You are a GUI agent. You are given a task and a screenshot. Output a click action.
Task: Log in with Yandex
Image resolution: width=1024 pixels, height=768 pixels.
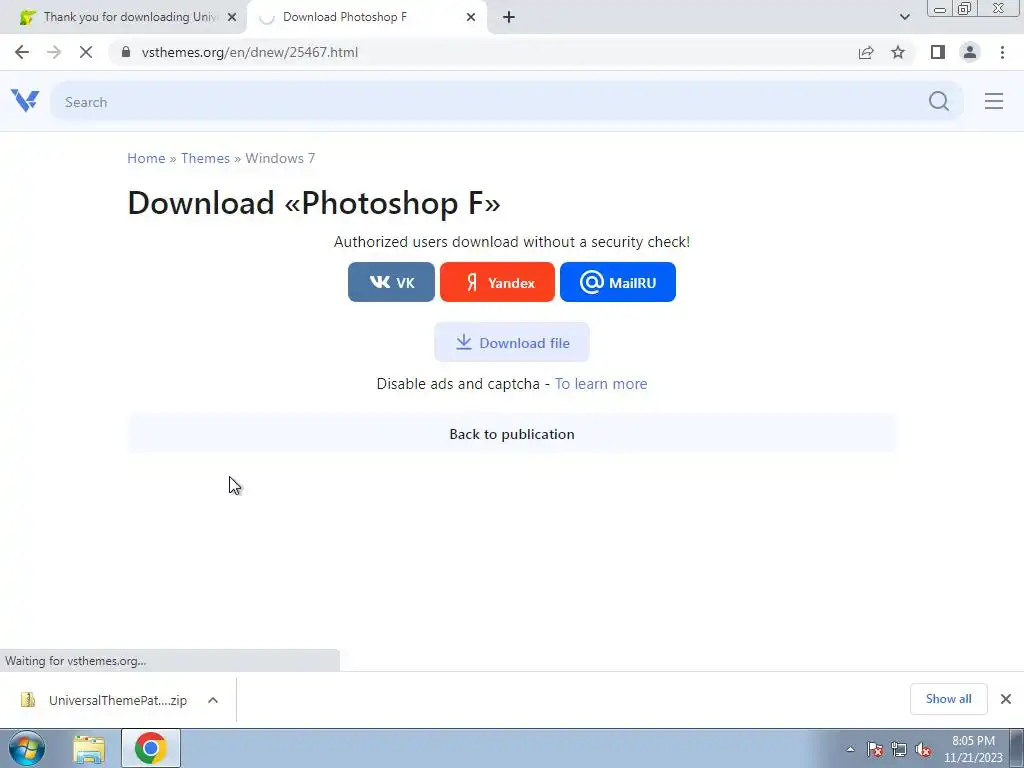[x=497, y=282]
